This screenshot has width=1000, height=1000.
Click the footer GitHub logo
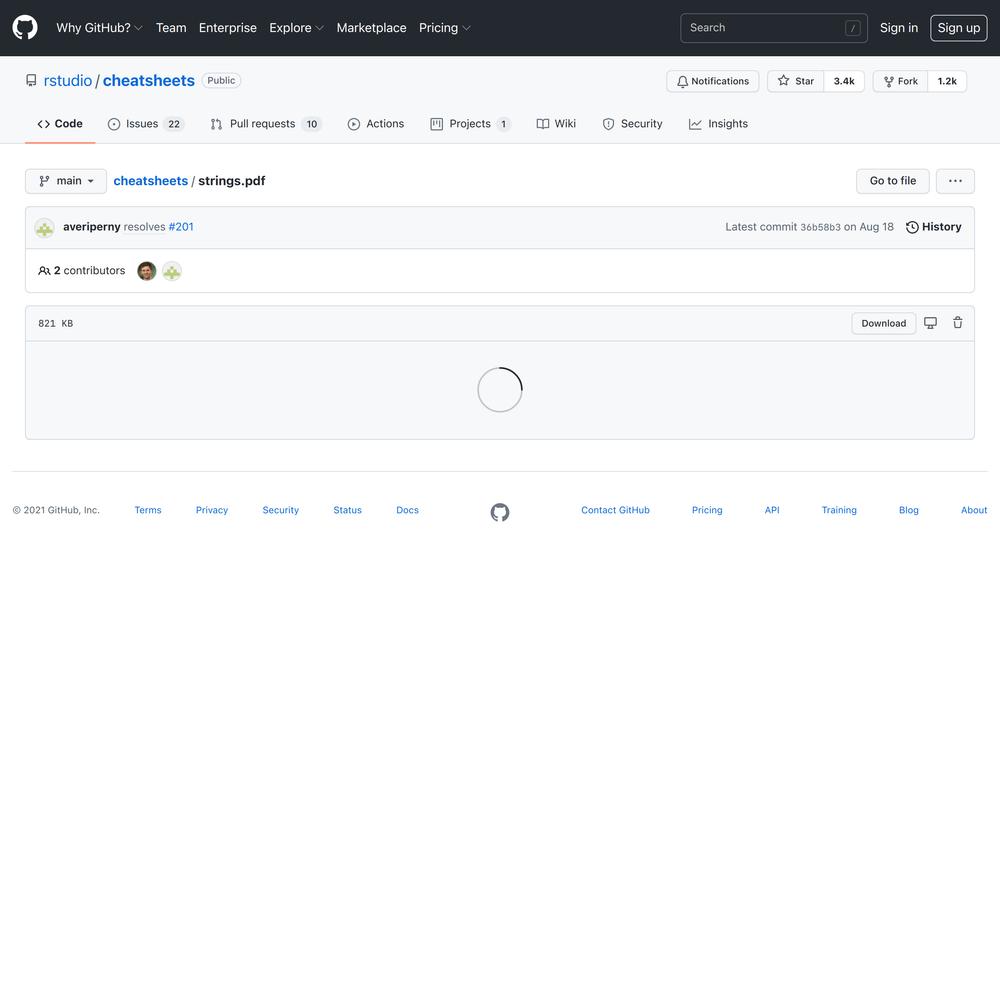[500, 512]
